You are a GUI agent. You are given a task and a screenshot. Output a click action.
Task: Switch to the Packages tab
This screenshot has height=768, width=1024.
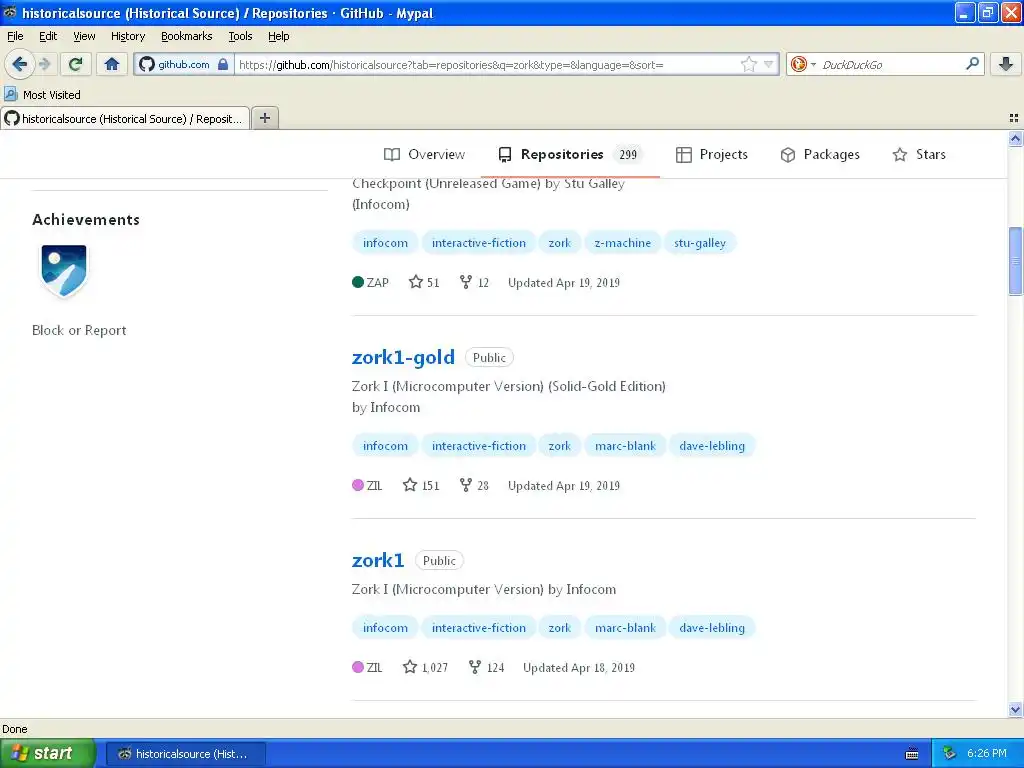click(820, 154)
